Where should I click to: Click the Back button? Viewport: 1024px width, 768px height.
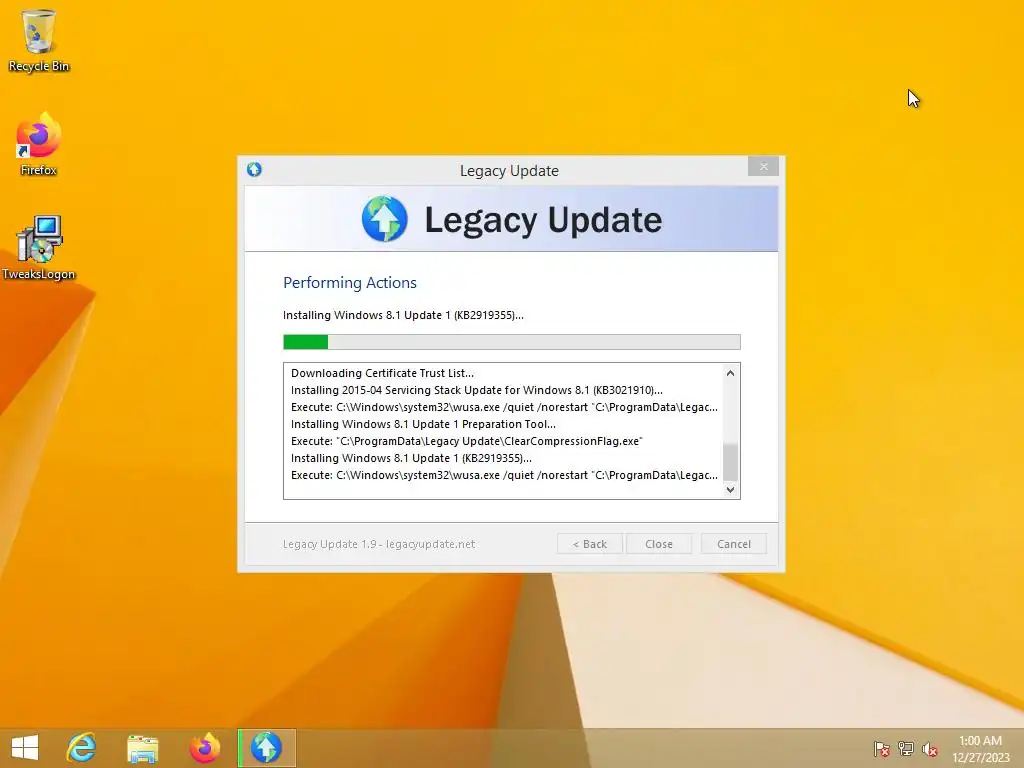pyautogui.click(x=590, y=544)
